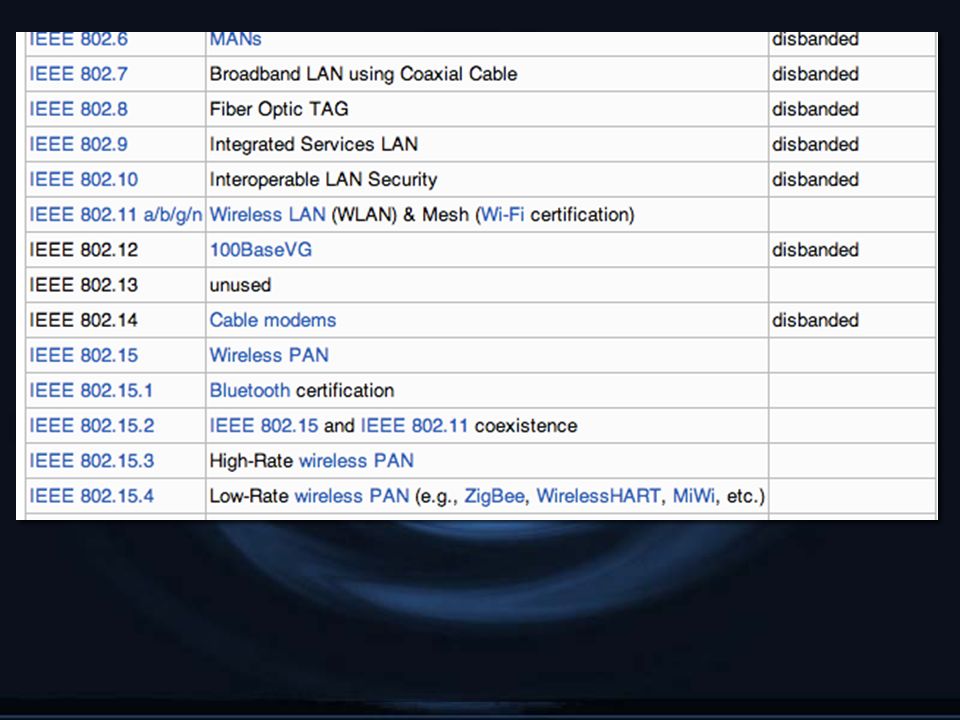Open the MANs link
960x720 pixels.
235,39
